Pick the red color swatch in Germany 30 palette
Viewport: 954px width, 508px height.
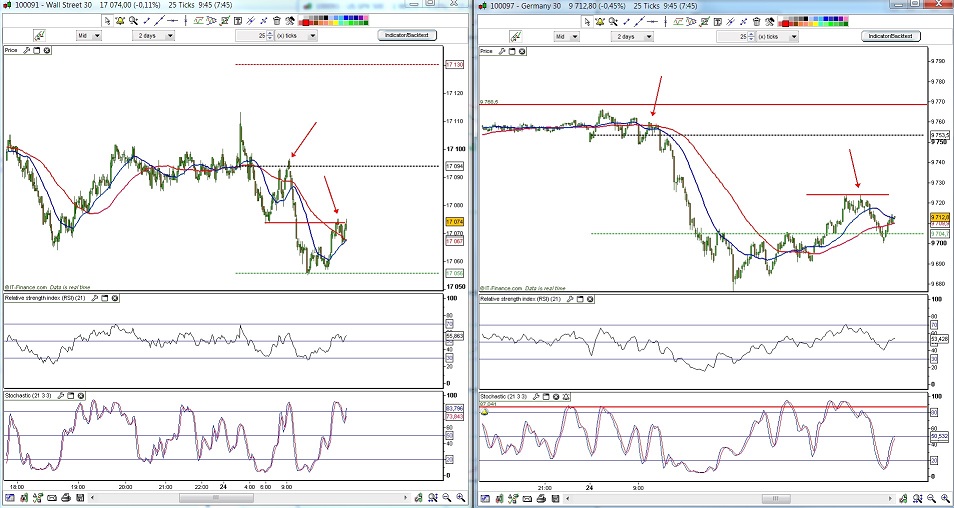pos(785,24)
